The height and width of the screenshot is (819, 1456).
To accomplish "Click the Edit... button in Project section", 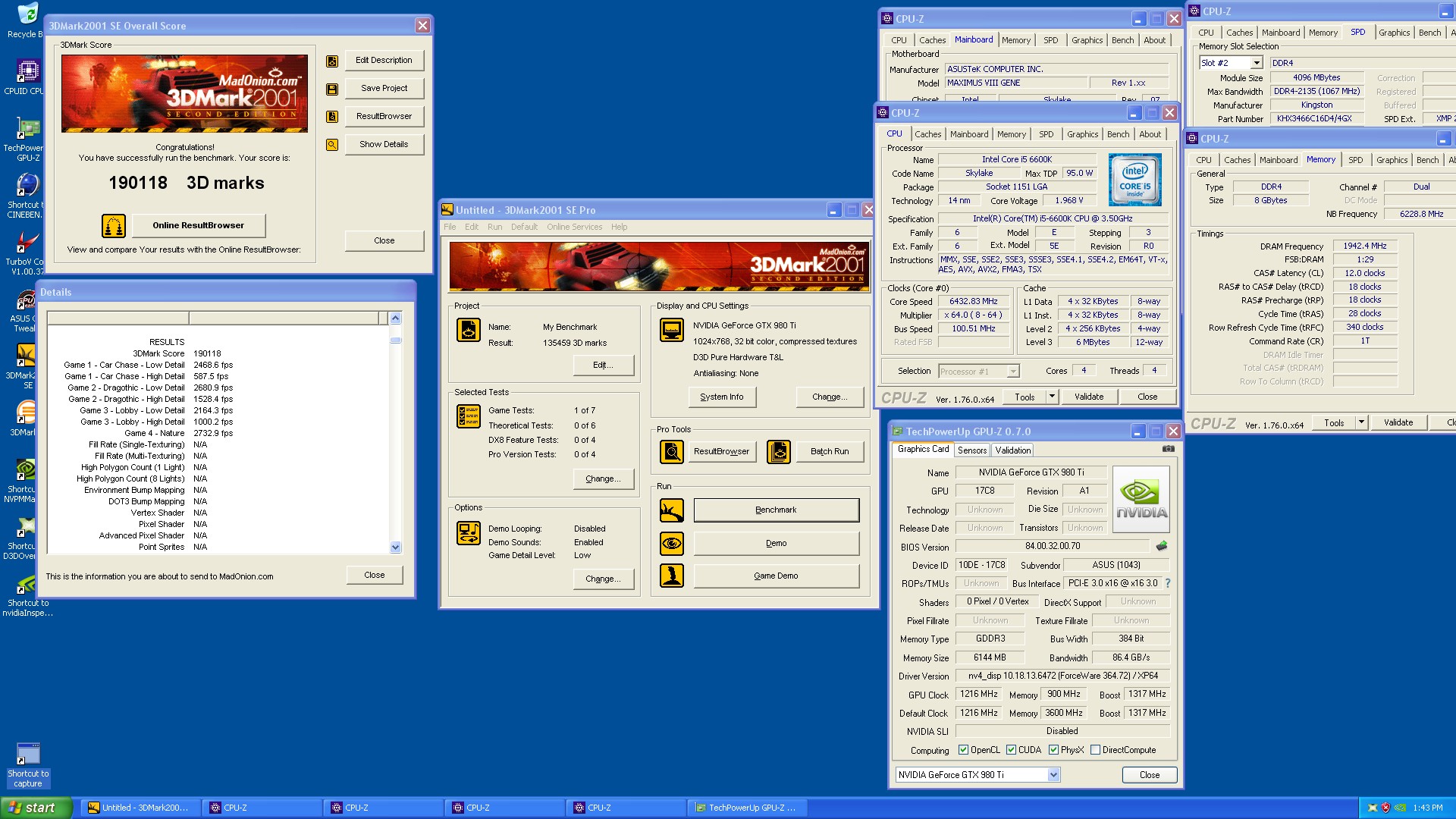I will click(603, 365).
